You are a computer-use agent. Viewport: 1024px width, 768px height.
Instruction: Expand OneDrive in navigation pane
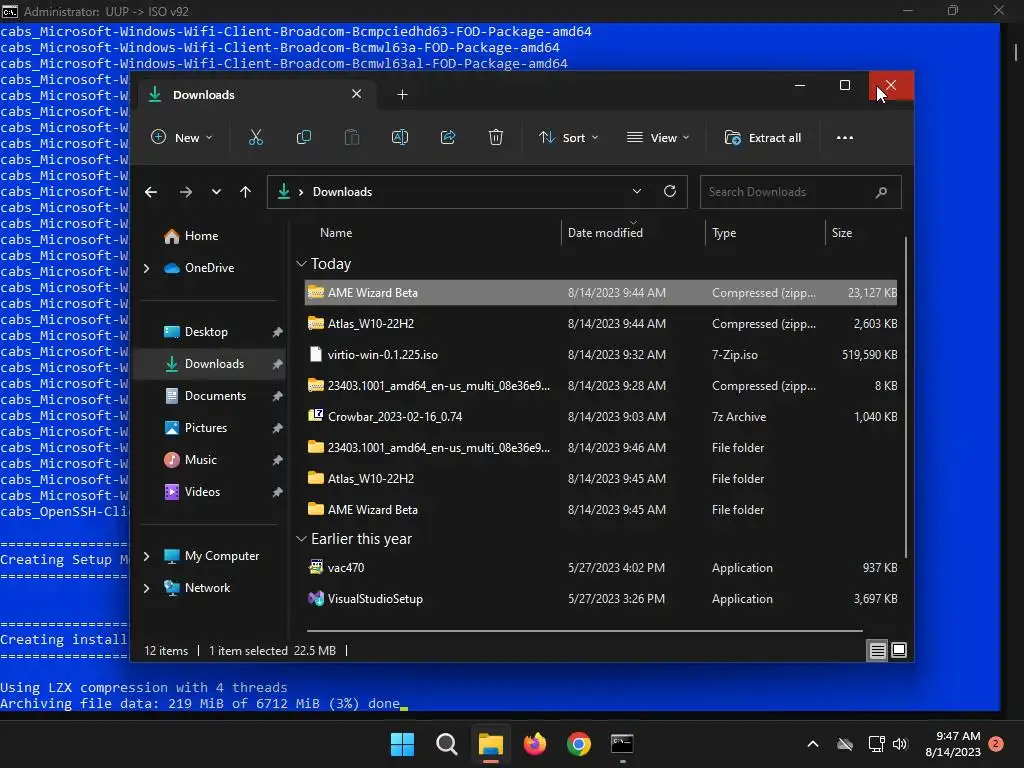point(146,268)
